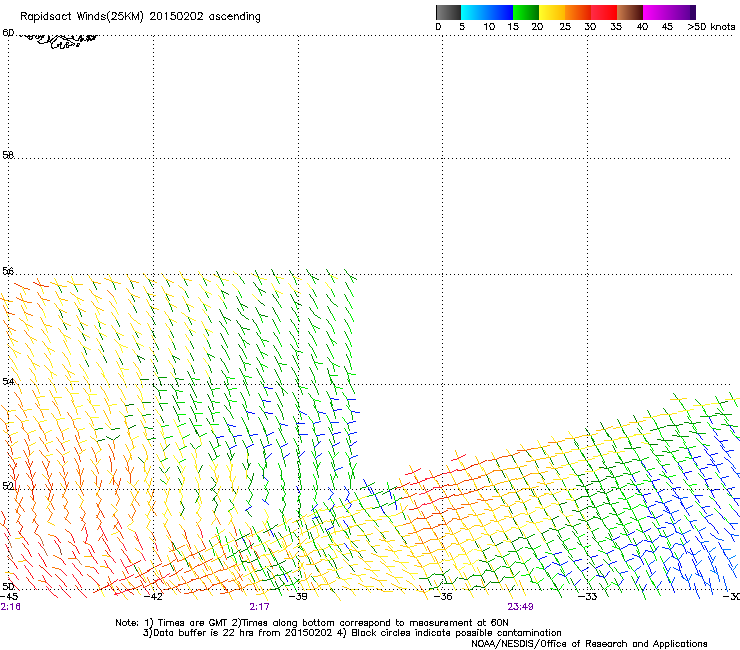Click the title 'Rapidscat Winds(25KM) 20150202 ascending'
Image resolution: width=740 pixels, height=650 pixels.
click(140, 17)
